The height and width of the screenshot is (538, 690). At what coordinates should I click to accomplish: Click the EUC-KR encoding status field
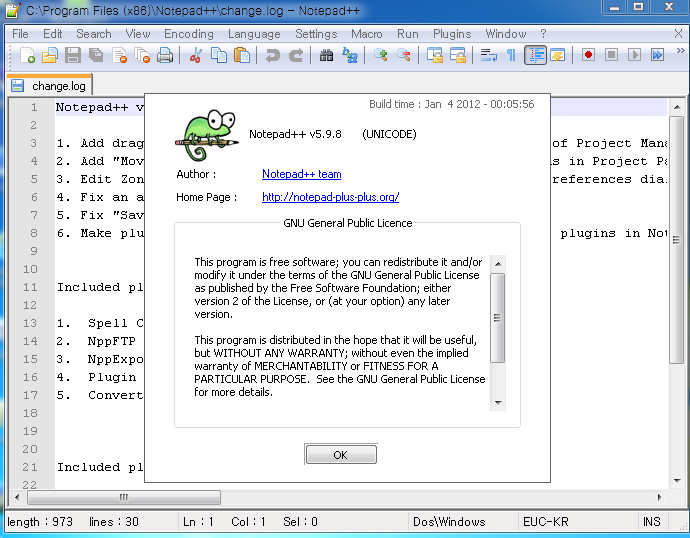[x=577, y=522]
